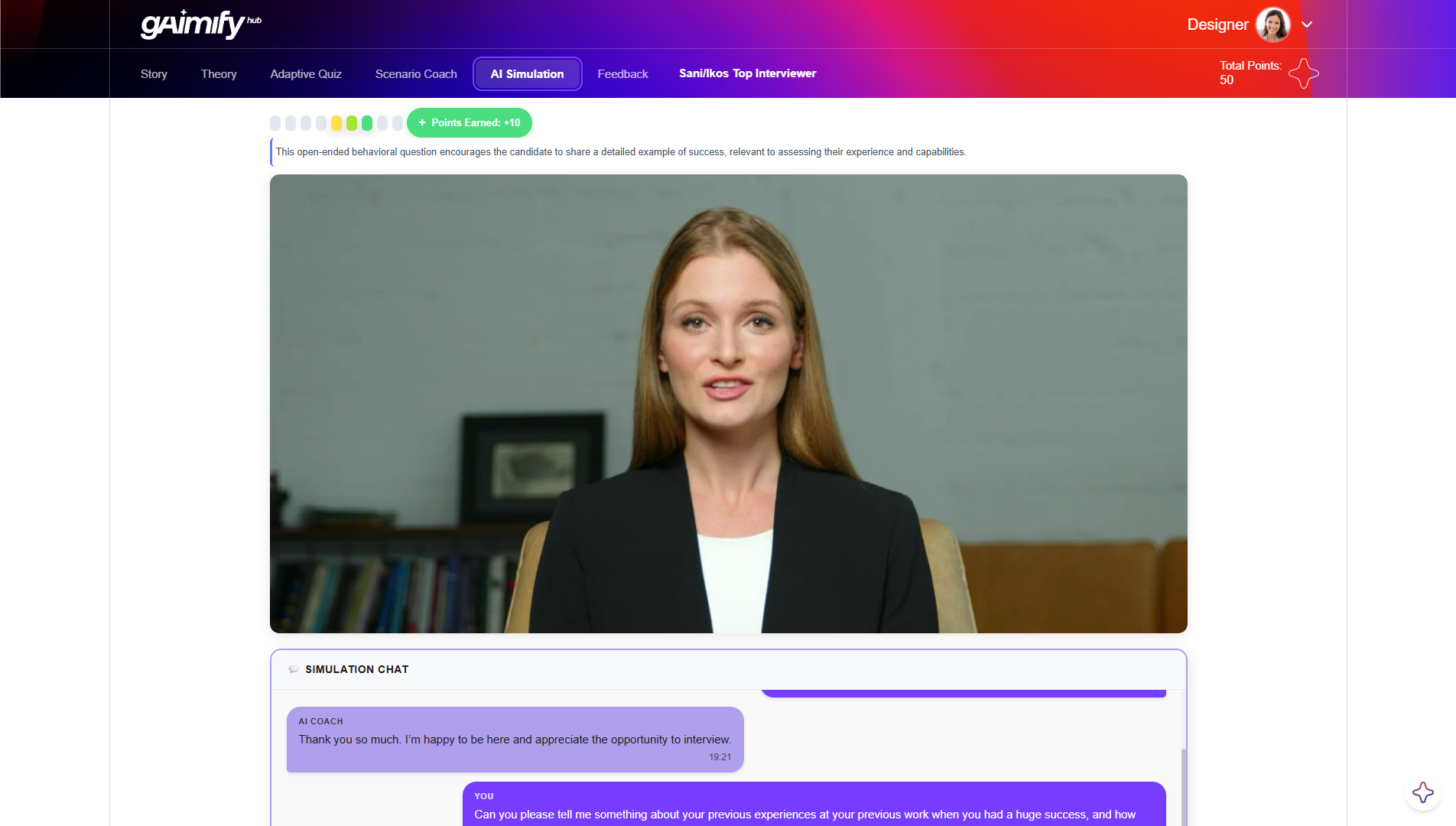Click the plus icon in Points Earned badge
1456x826 pixels.
click(x=422, y=122)
